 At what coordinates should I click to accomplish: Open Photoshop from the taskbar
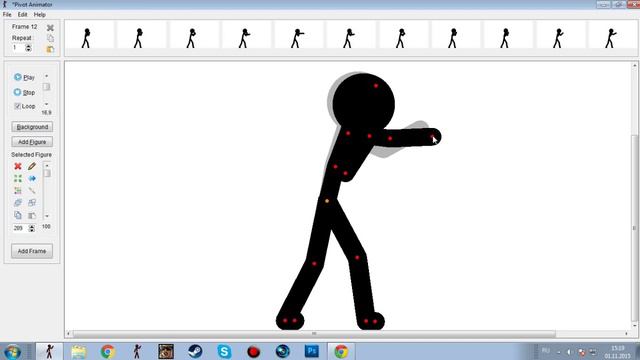312,351
